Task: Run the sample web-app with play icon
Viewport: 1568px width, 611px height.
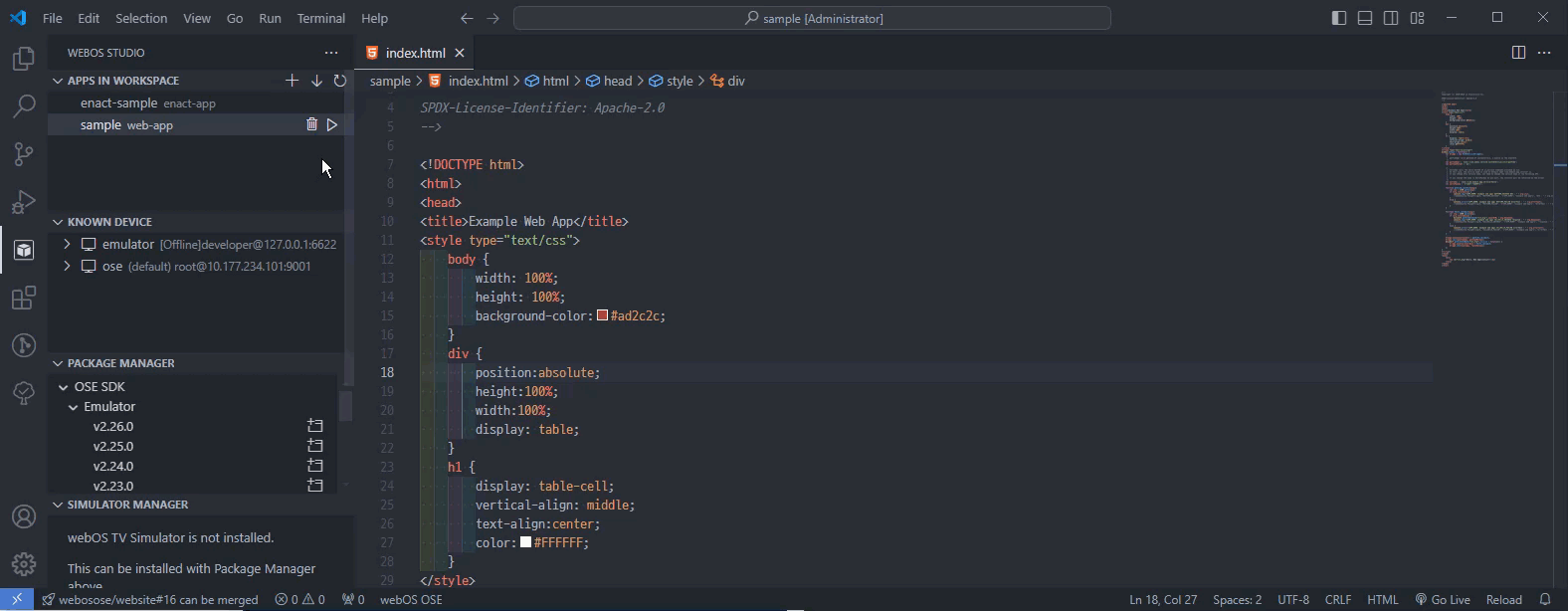Action: tap(332, 124)
